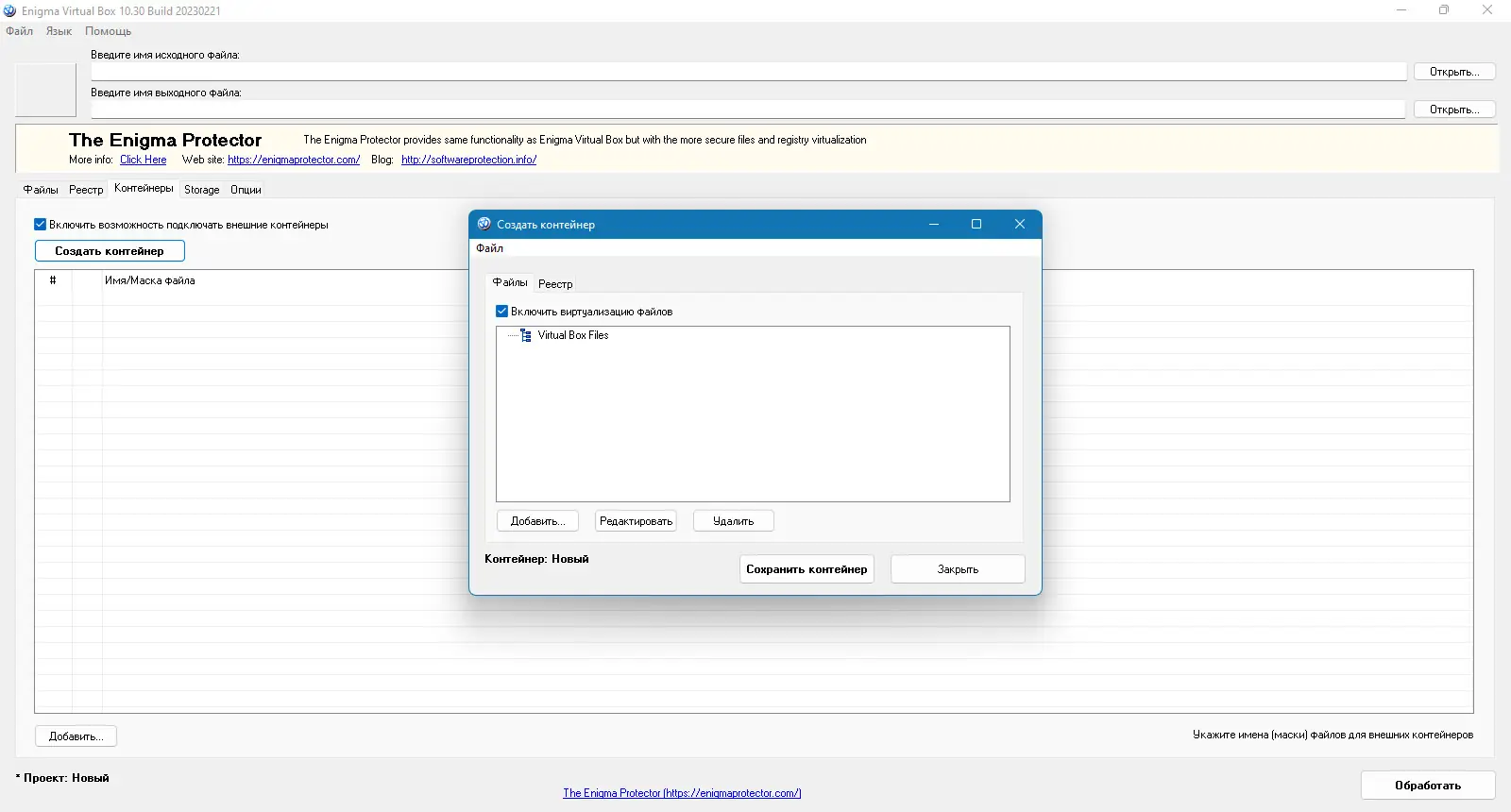Toggle Включить виртуализацию файлов checkbox
Viewport: 1511px width, 812px height.
click(x=502, y=312)
